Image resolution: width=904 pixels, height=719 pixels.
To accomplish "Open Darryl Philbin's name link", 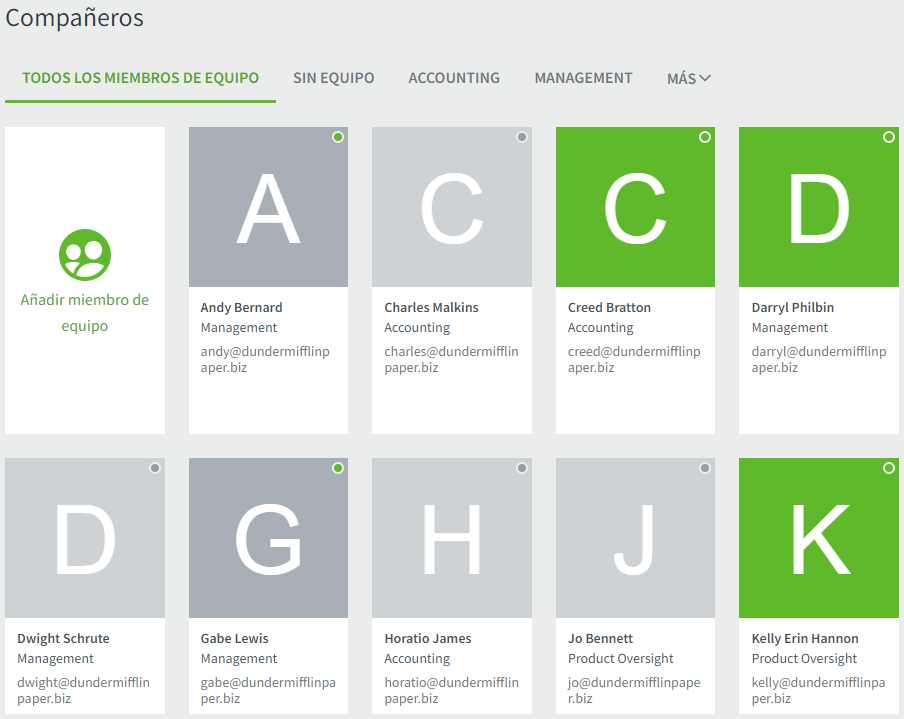I will coord(793,308).
